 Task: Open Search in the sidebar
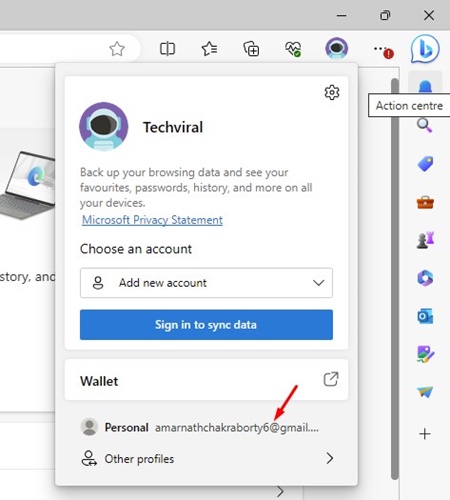[425, 125]
